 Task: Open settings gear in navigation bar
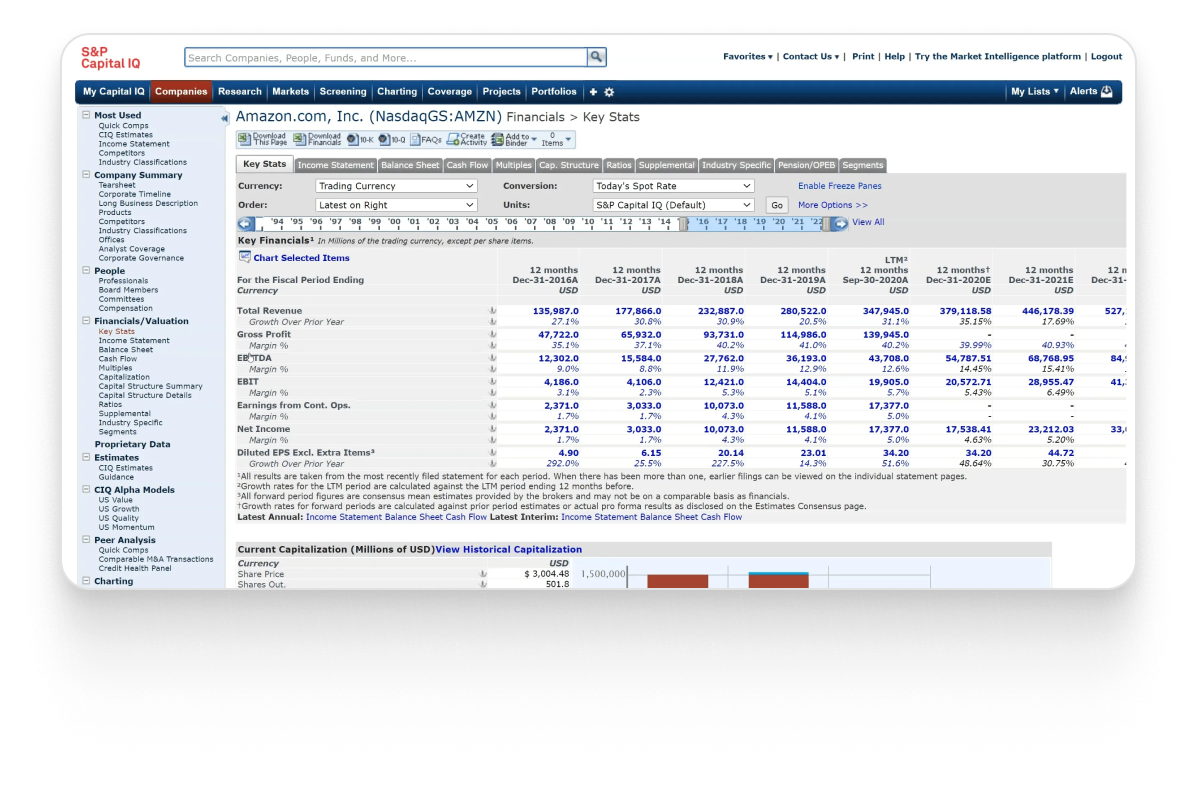[609, 92]
